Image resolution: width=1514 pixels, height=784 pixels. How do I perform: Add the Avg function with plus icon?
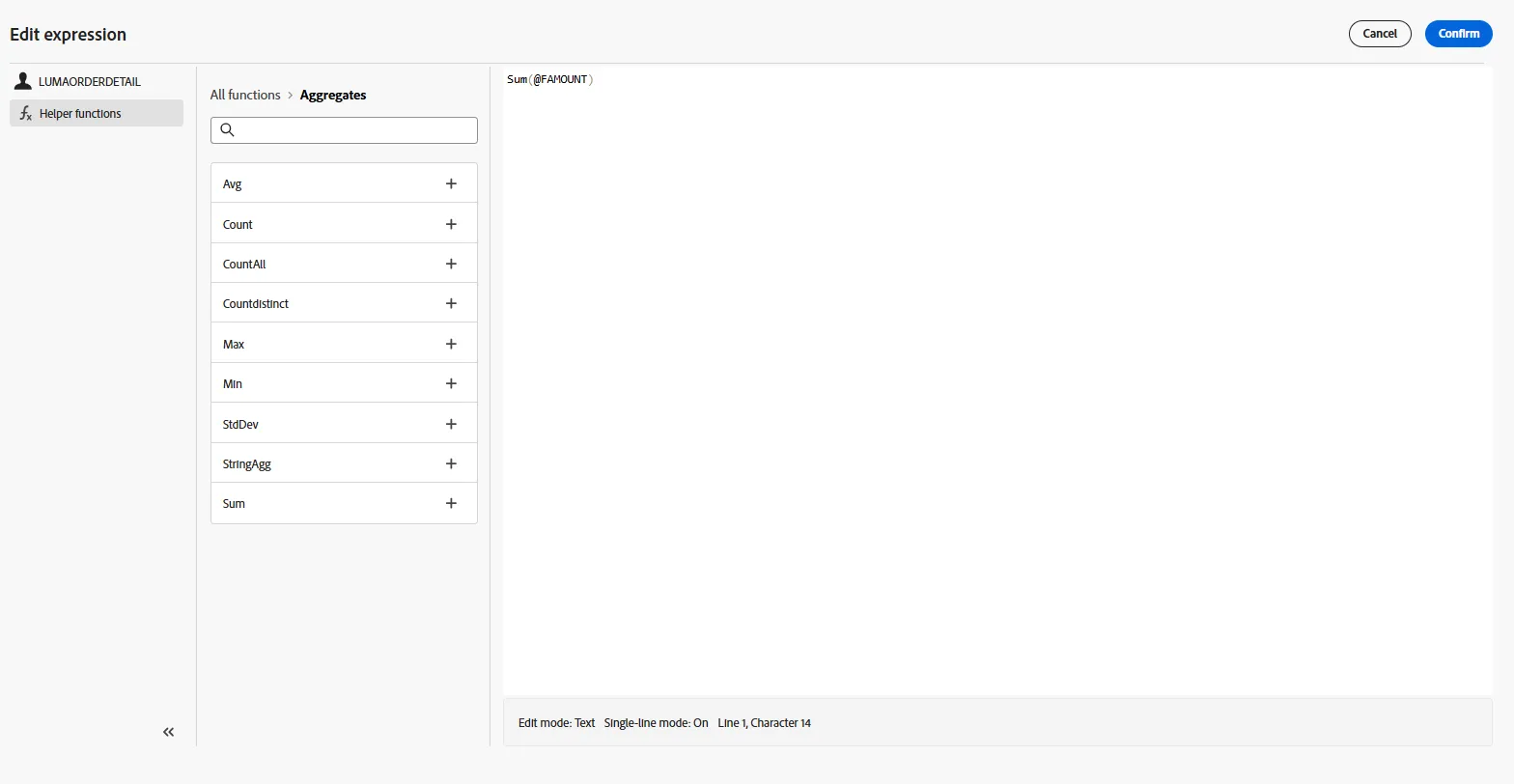point(451,183)
